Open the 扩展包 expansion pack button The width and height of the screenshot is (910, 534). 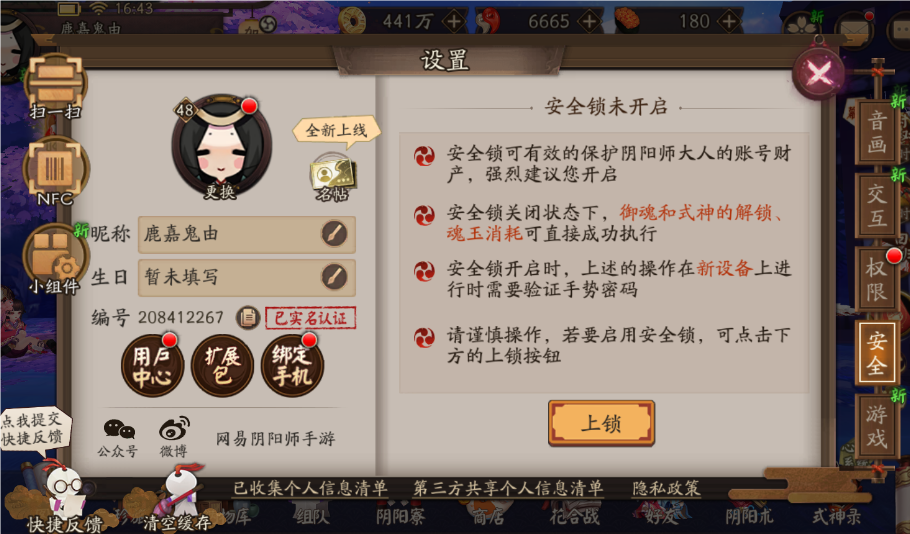pyautogui.click(x=222, y=366)
